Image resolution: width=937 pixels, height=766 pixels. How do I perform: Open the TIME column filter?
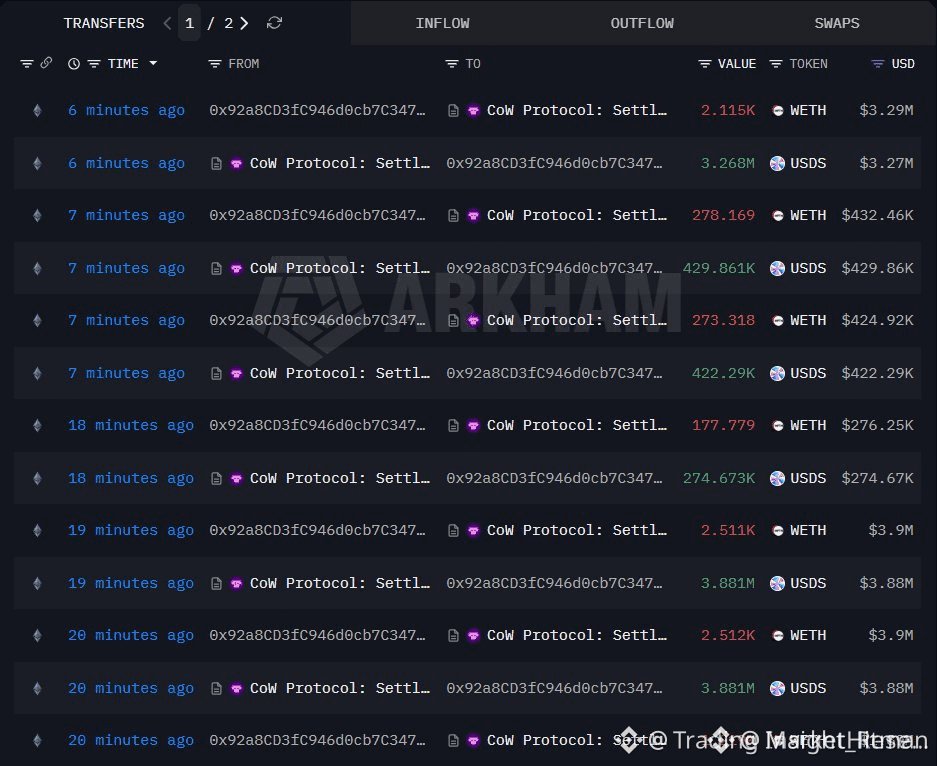(x=94, y=64)
